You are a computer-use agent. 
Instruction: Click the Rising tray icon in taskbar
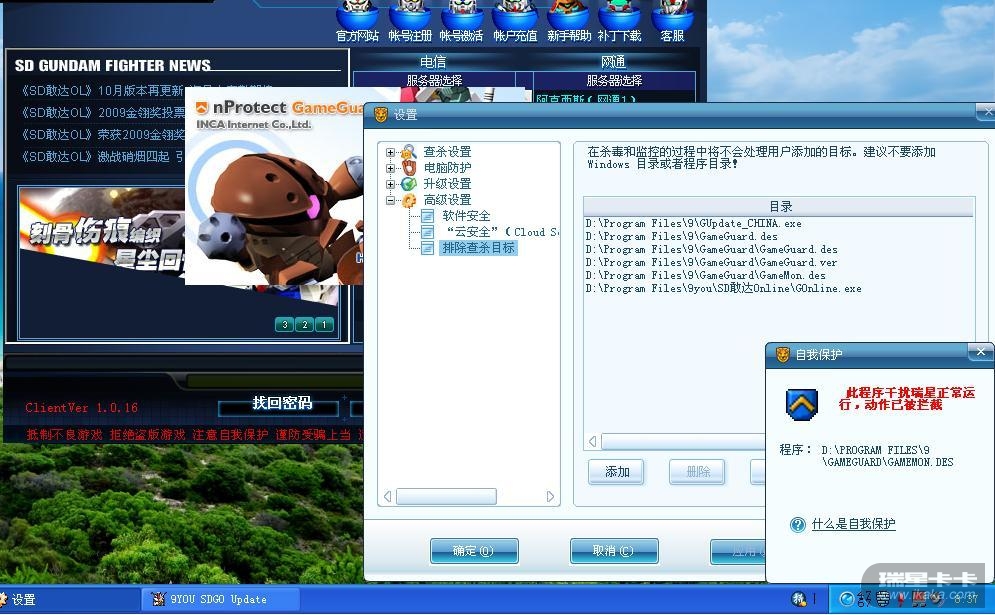point(798,598)
